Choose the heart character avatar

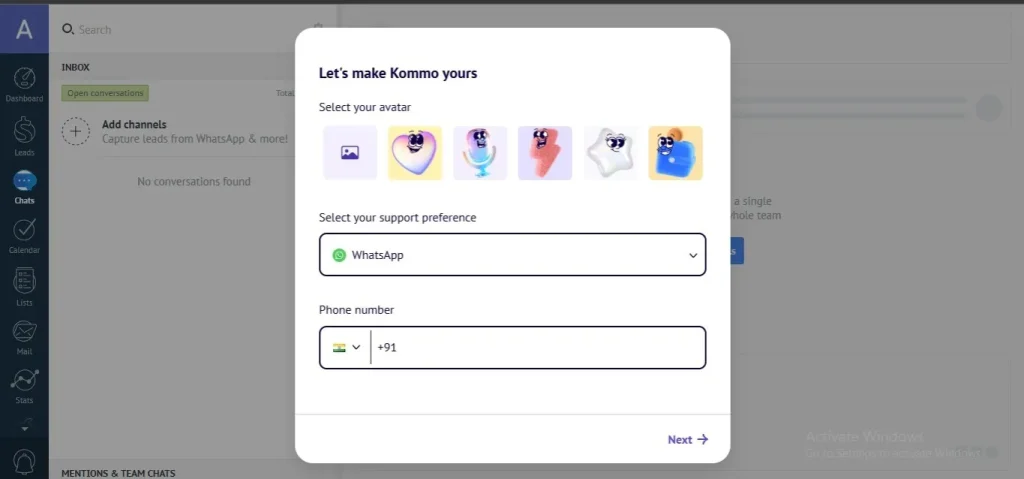click(415, 153)
